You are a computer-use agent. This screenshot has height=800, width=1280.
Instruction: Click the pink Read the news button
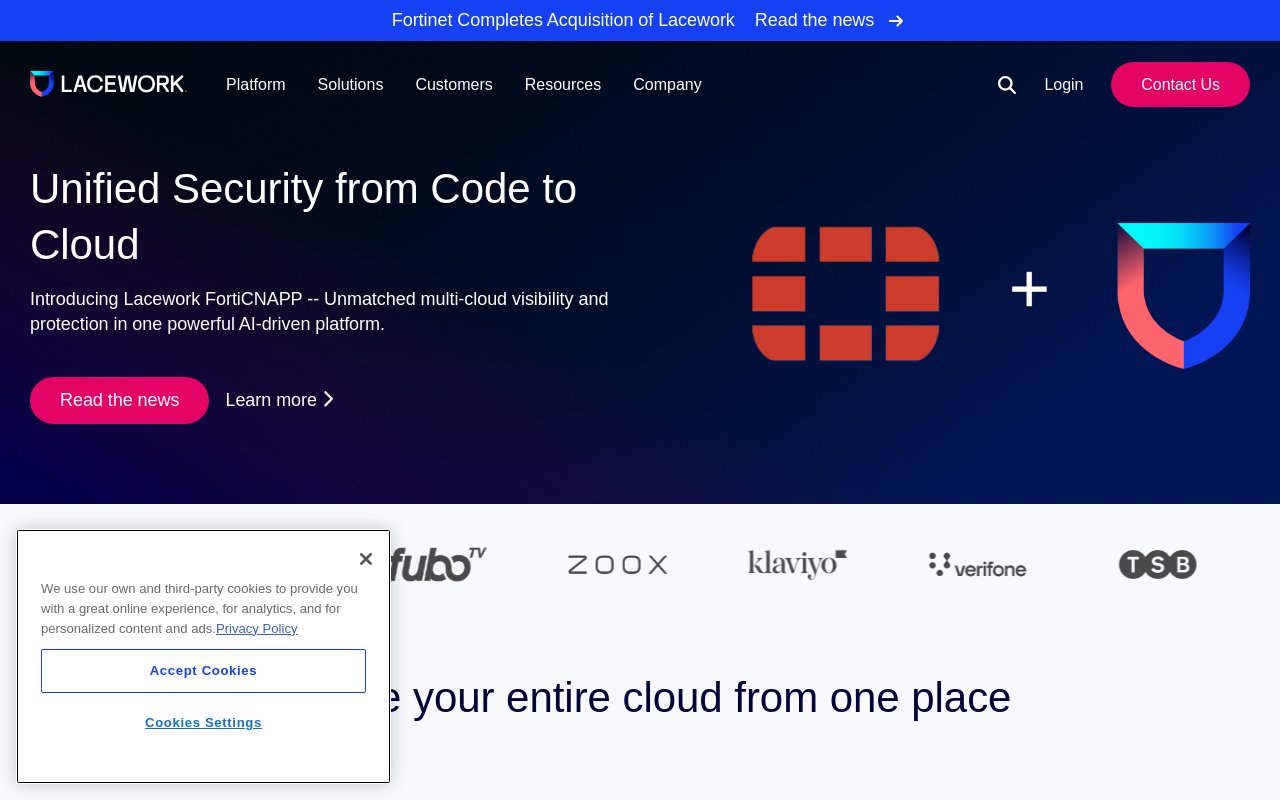119,400
